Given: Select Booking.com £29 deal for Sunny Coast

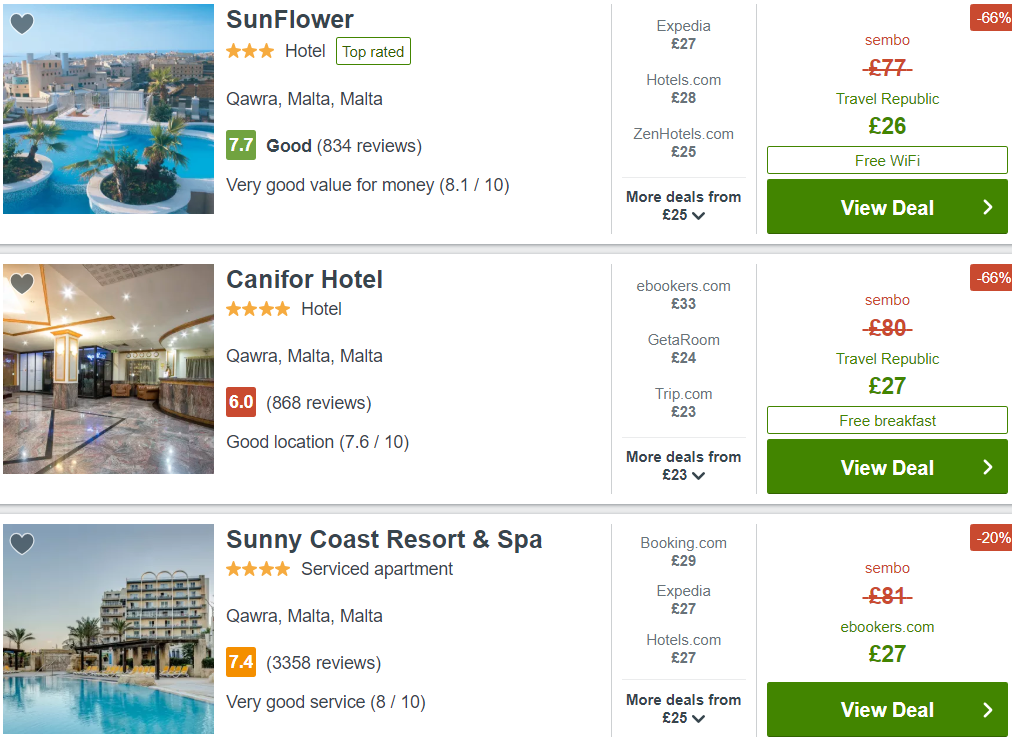Looking at the screenshot, I should coord(683,552).
